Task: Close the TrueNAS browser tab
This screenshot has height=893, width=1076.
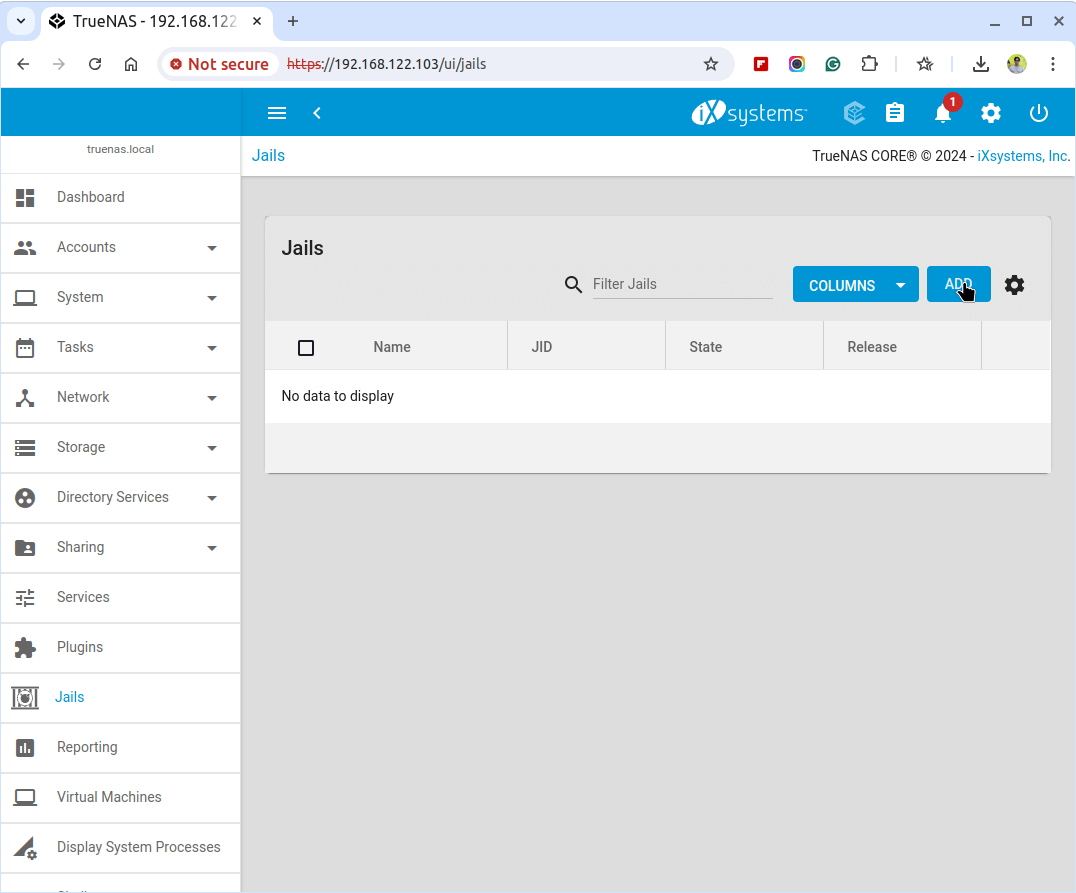Action: [x=257, y=21]
